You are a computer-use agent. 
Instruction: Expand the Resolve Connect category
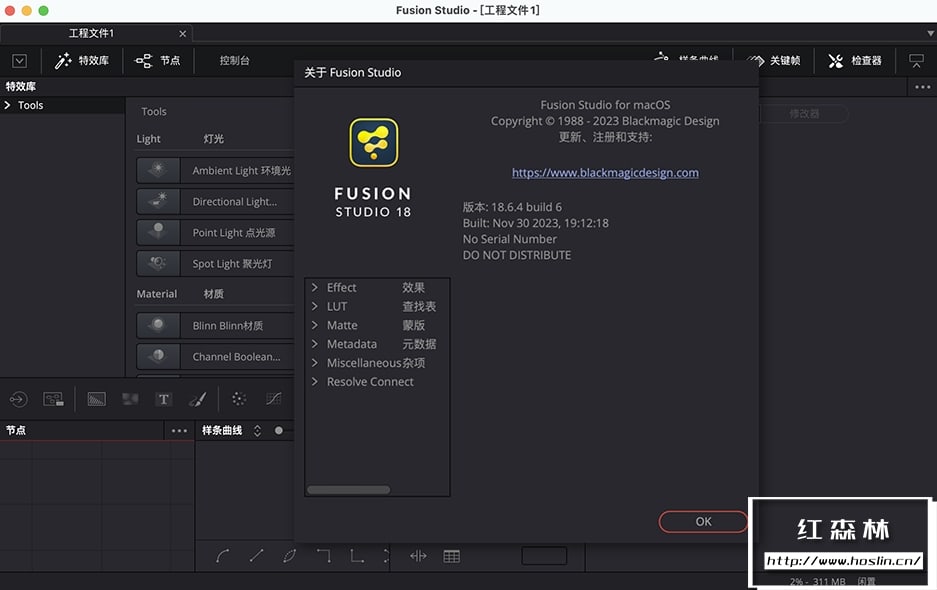314,381
